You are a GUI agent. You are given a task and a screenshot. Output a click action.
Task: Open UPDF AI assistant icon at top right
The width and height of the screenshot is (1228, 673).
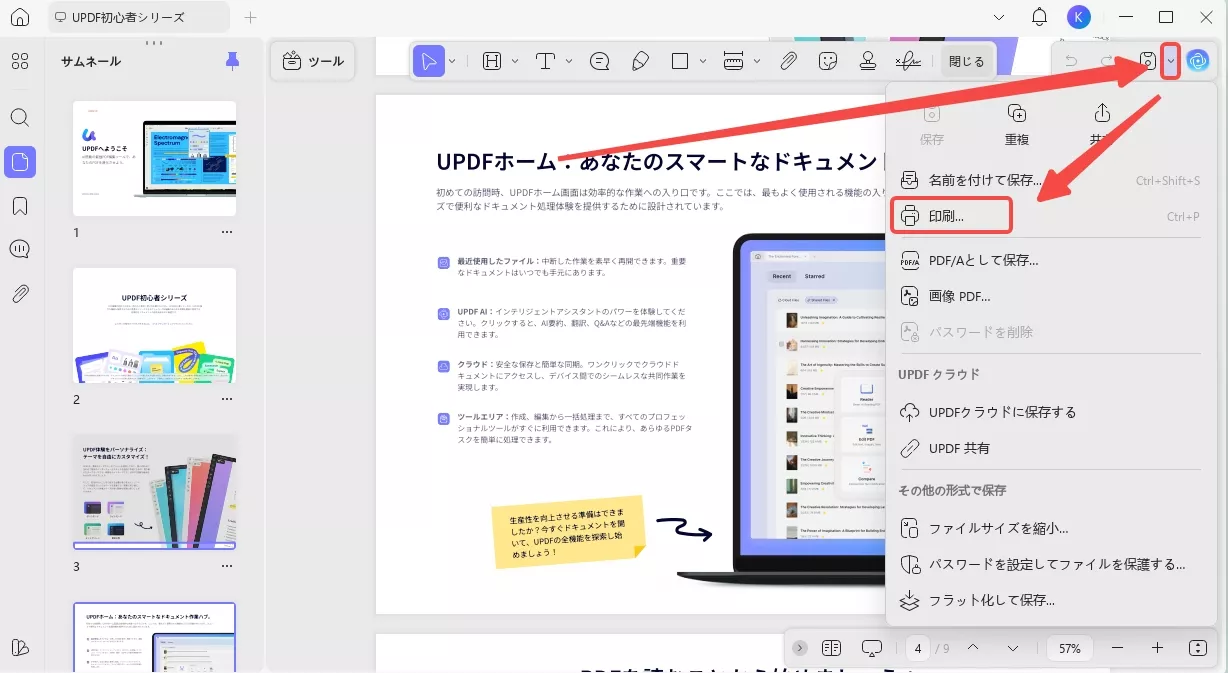coord(1197,61)
